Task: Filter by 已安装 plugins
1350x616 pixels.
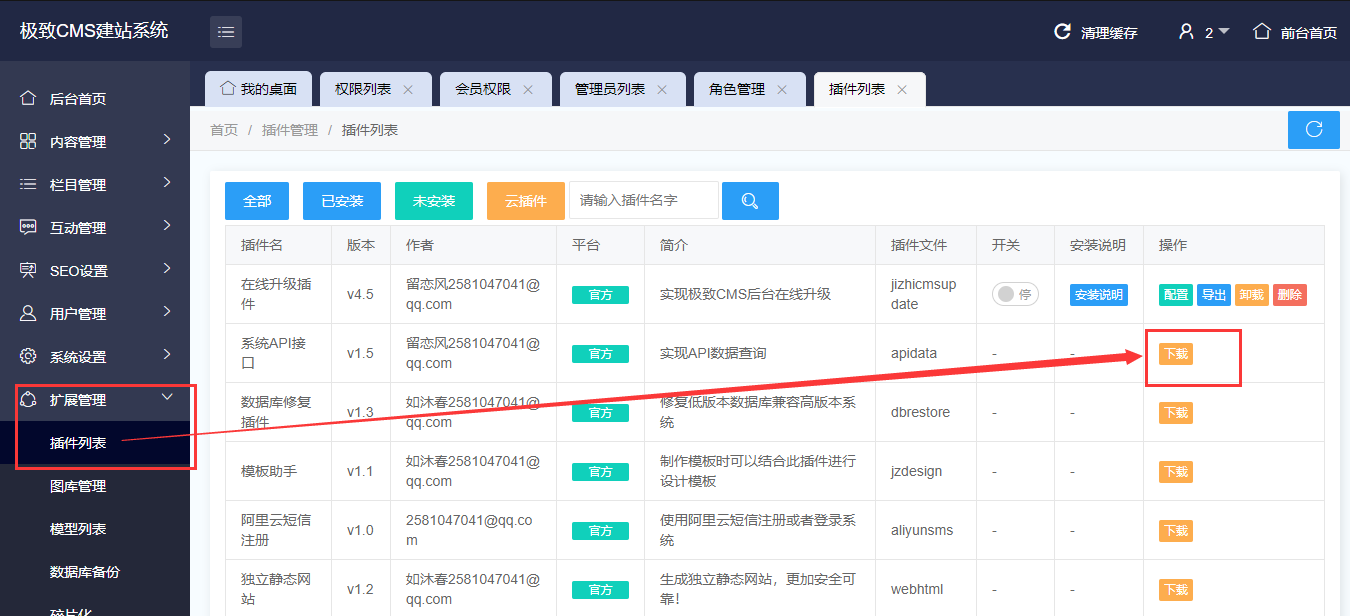Action: (x=342, y=201)
